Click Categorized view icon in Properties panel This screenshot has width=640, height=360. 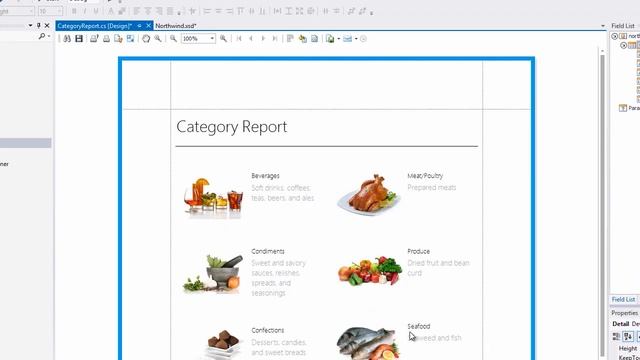coord(616,336)
